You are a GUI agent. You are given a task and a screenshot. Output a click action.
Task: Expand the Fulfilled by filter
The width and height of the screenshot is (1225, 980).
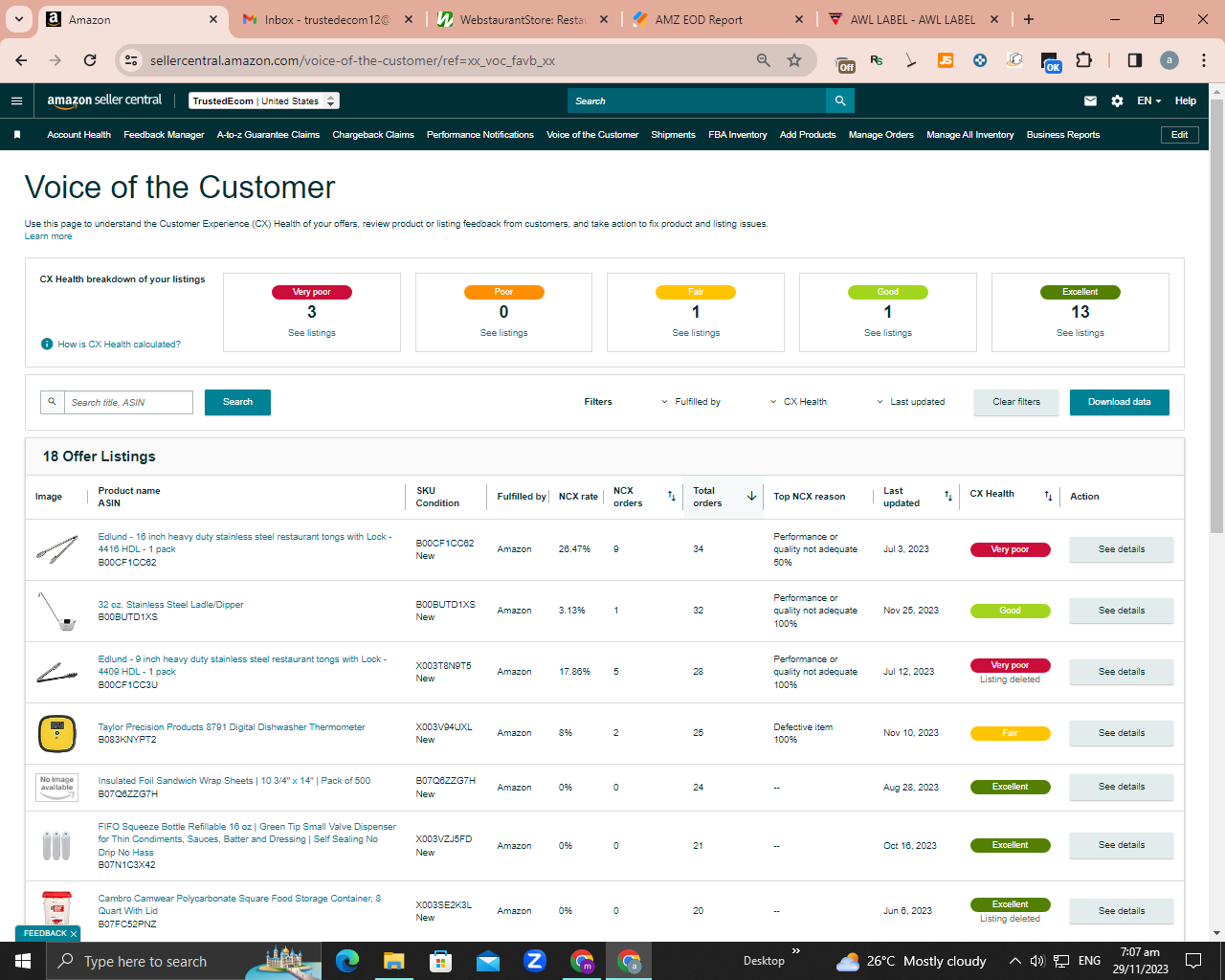691,402
